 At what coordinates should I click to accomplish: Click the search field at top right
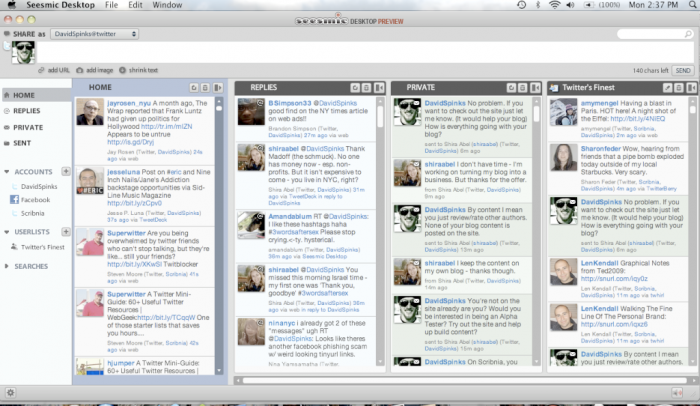655,34
